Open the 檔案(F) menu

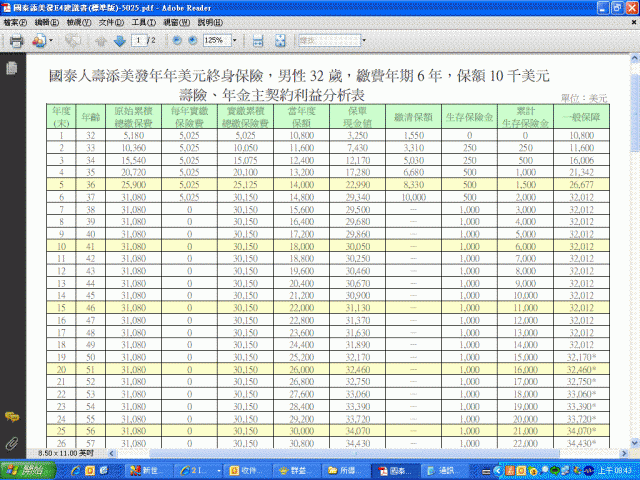[x=15, y=22]
